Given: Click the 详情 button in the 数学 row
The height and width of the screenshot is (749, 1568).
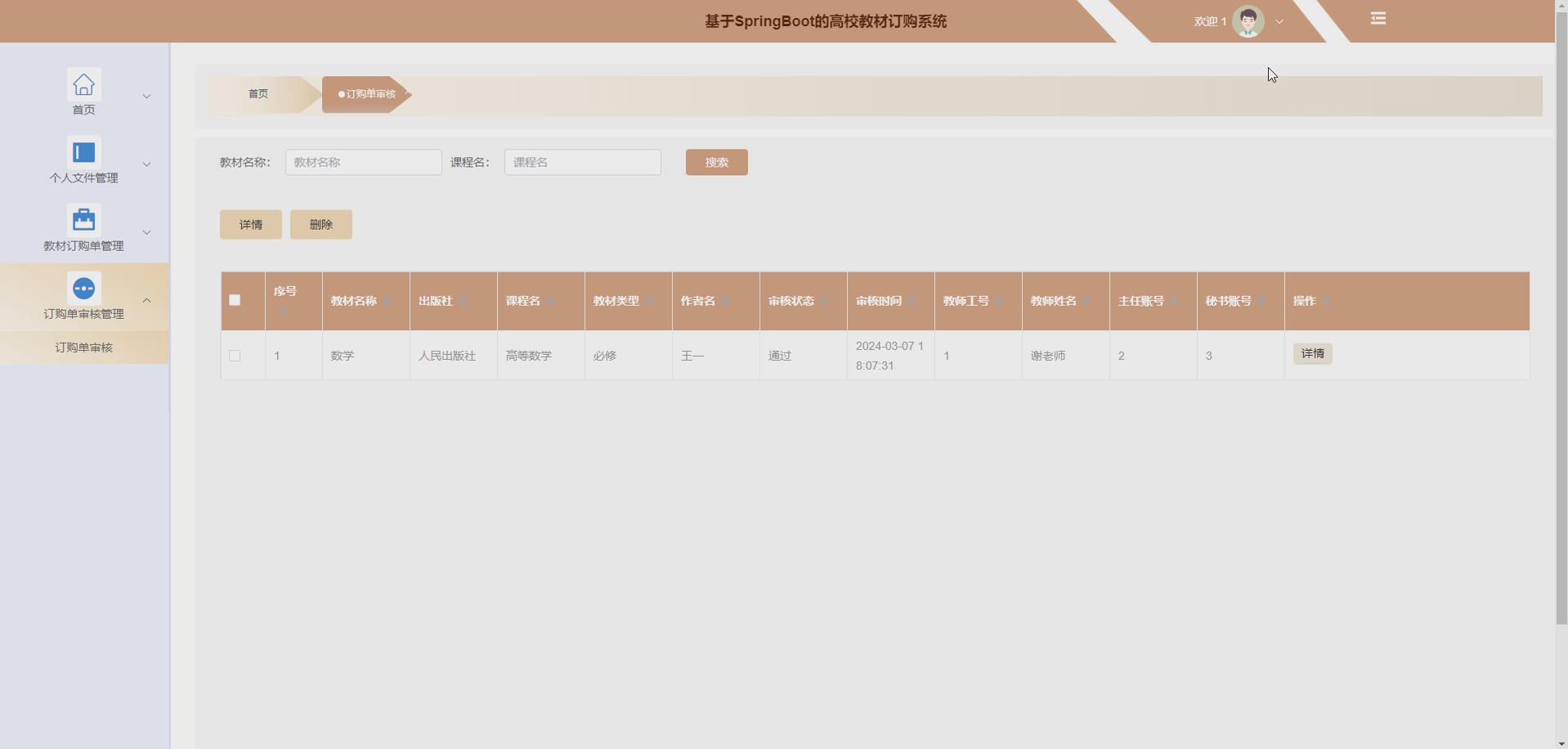Looking at the screenshot, I should (1312, 353).
